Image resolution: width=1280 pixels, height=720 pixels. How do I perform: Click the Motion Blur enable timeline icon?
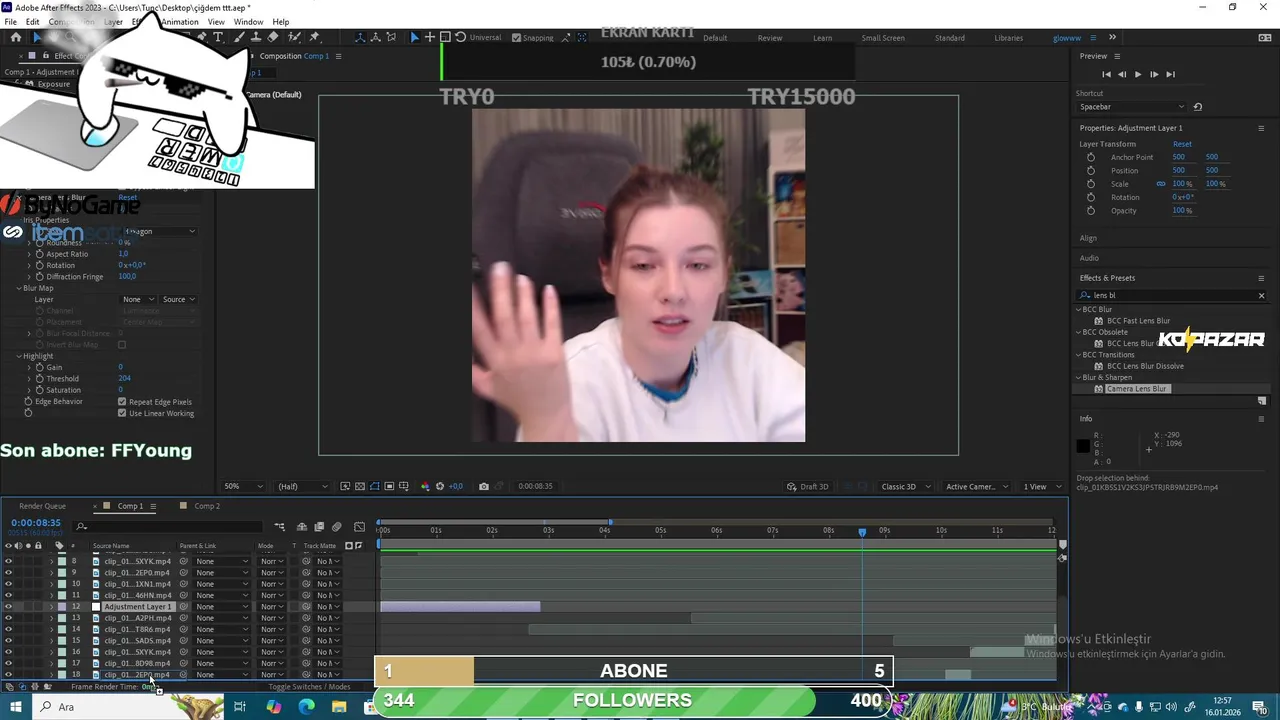(x=337, y=527)
